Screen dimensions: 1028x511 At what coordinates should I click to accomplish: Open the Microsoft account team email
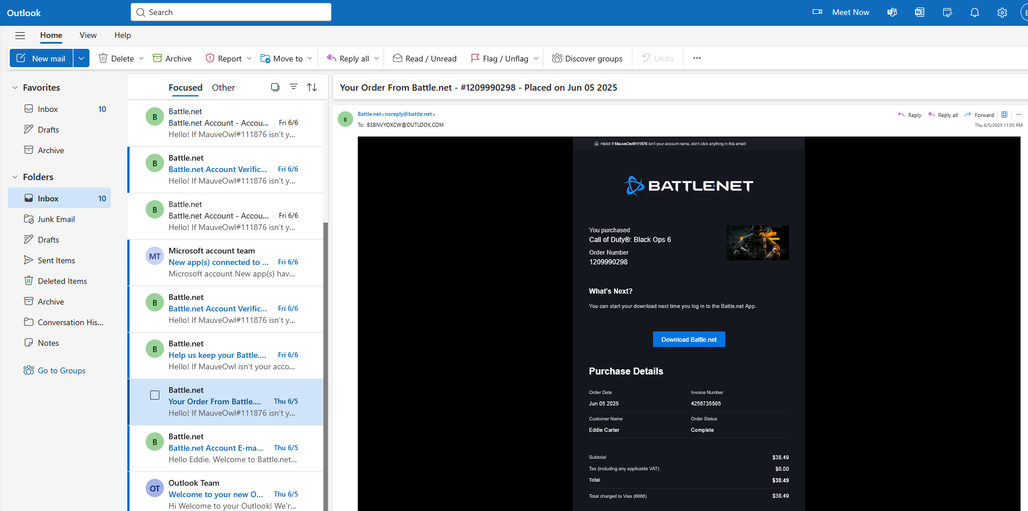pyautogui.click(x=226, y=262)
